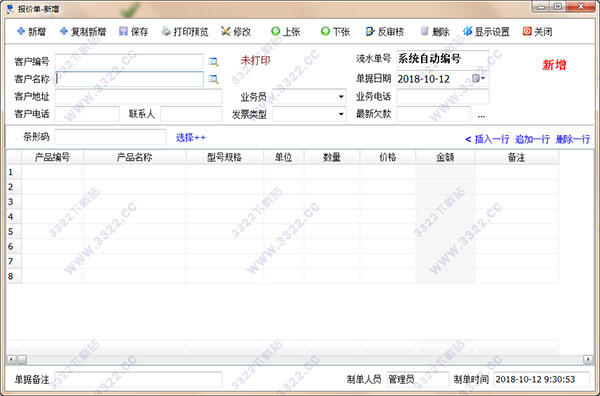Click the 反审核 toolbar button

tap(385, 32)
